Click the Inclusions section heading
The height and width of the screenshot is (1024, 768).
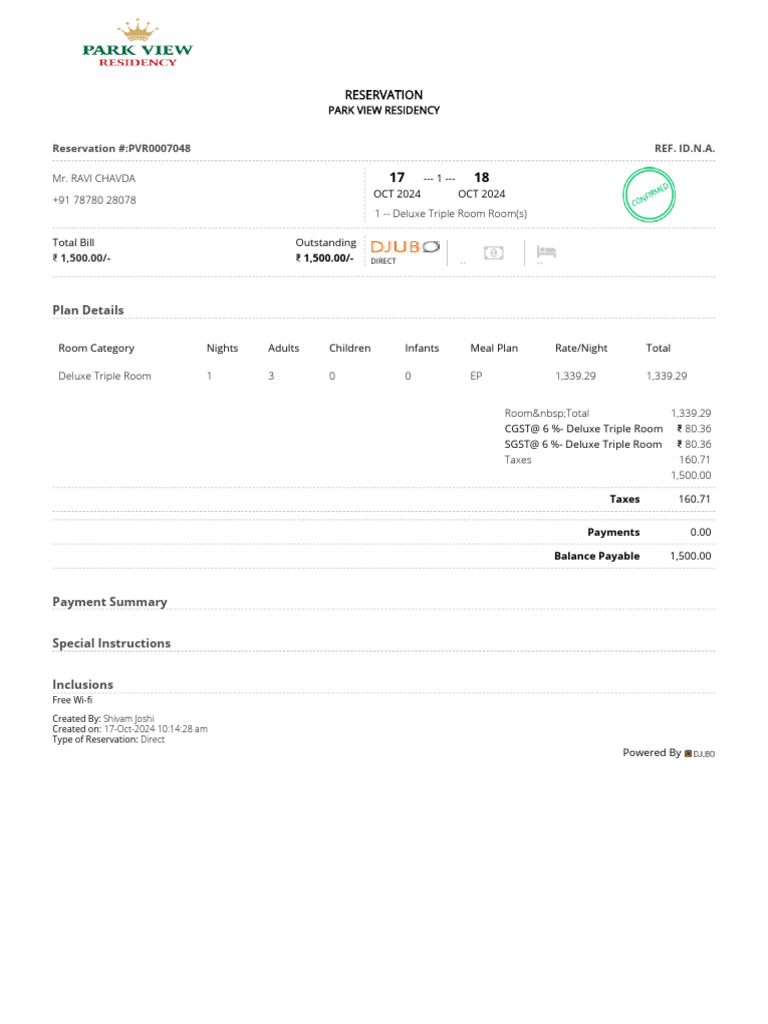(83, 684)
